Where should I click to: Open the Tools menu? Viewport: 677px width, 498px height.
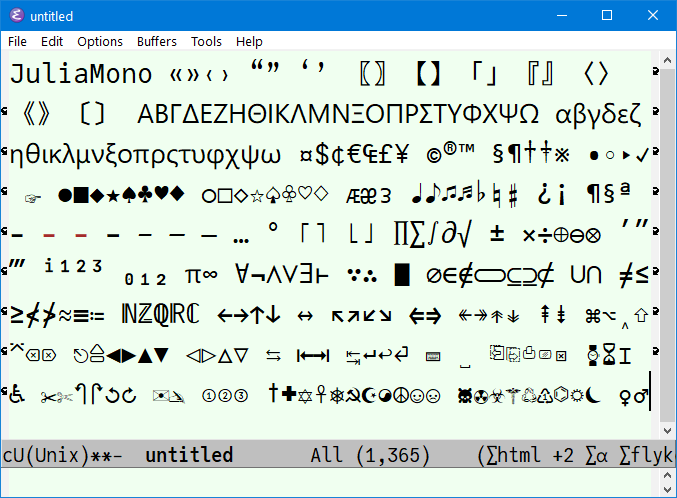(x=206, y=41)
